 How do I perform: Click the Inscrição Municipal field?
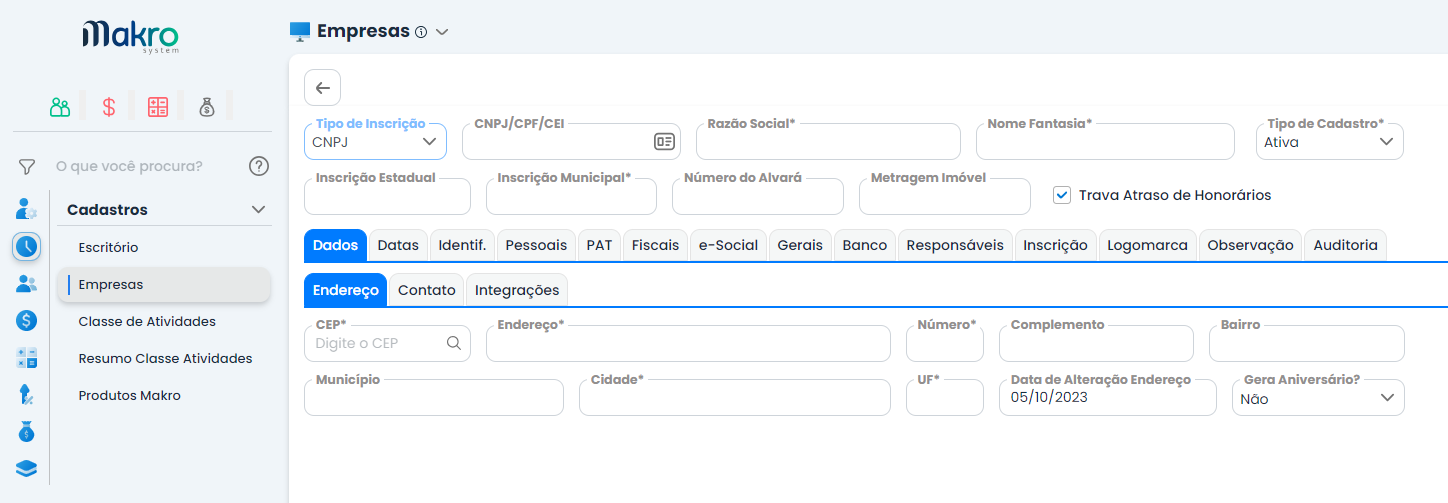click(571, 196)
